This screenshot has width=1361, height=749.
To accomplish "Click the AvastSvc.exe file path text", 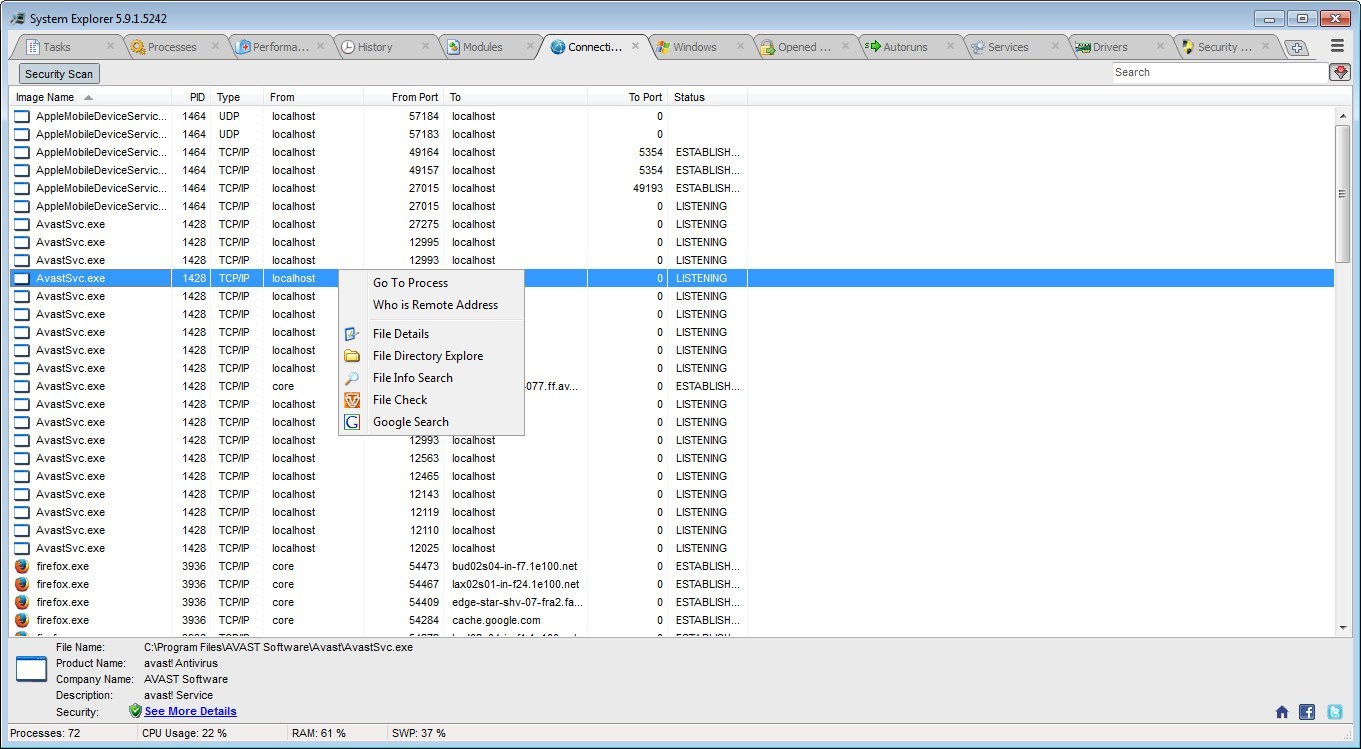I will click(x=278, y=647).
